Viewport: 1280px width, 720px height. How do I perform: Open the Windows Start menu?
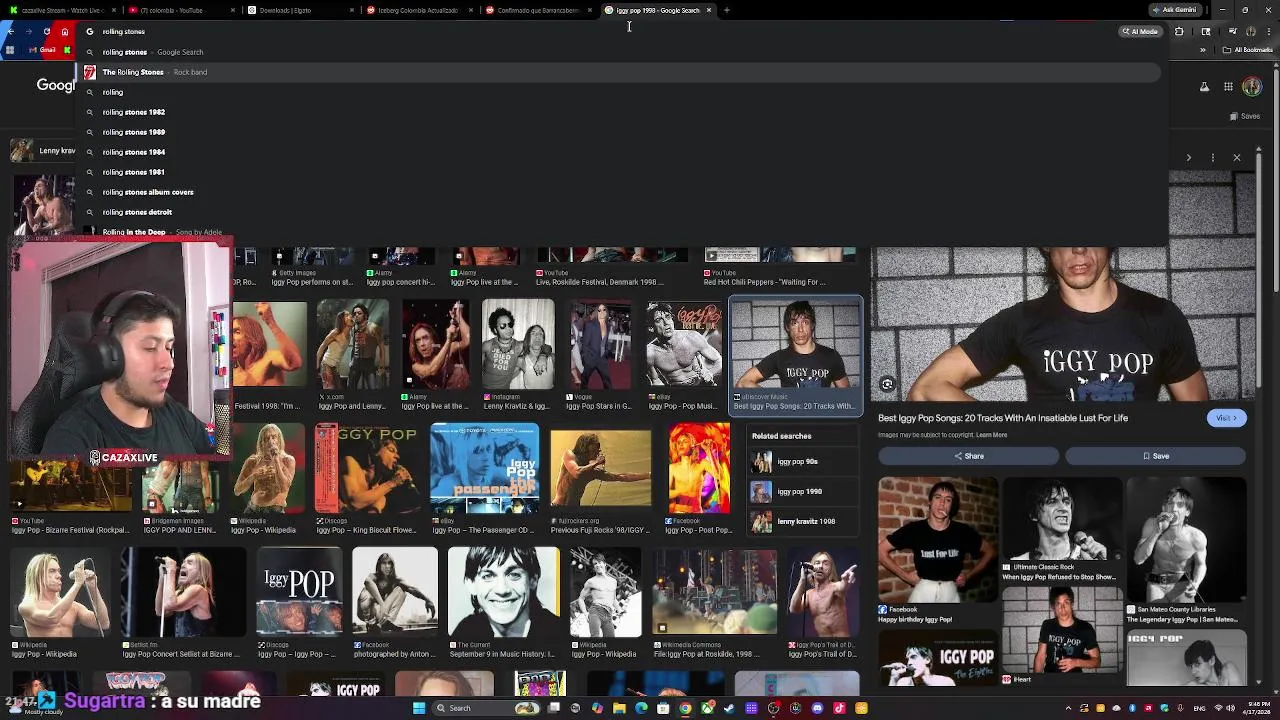(x=419, y=708)
